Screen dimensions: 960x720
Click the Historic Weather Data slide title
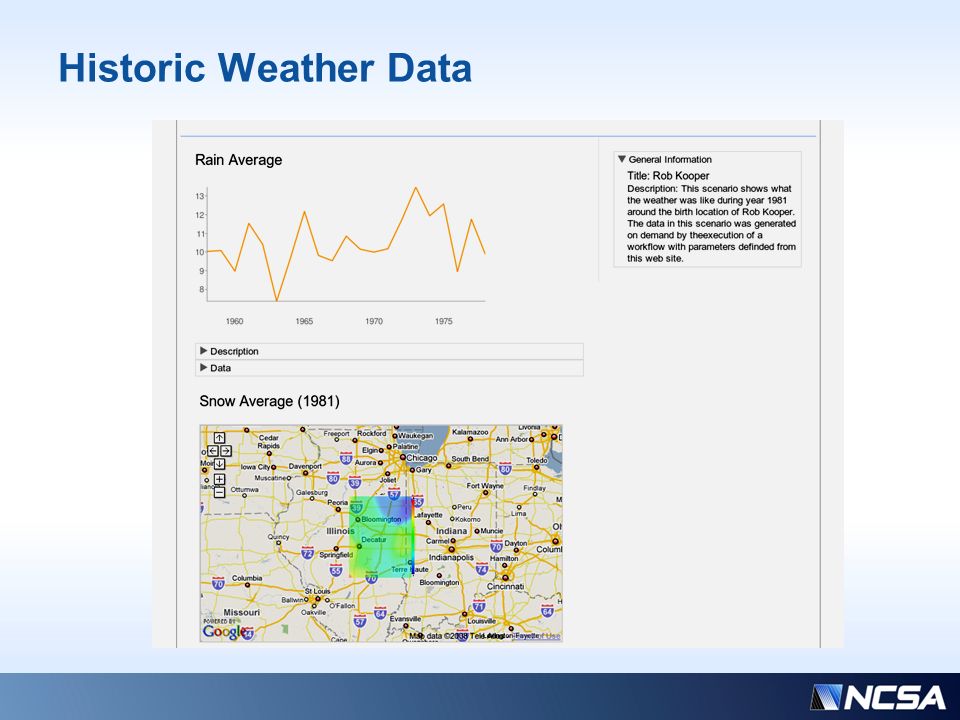coord(265,67)
